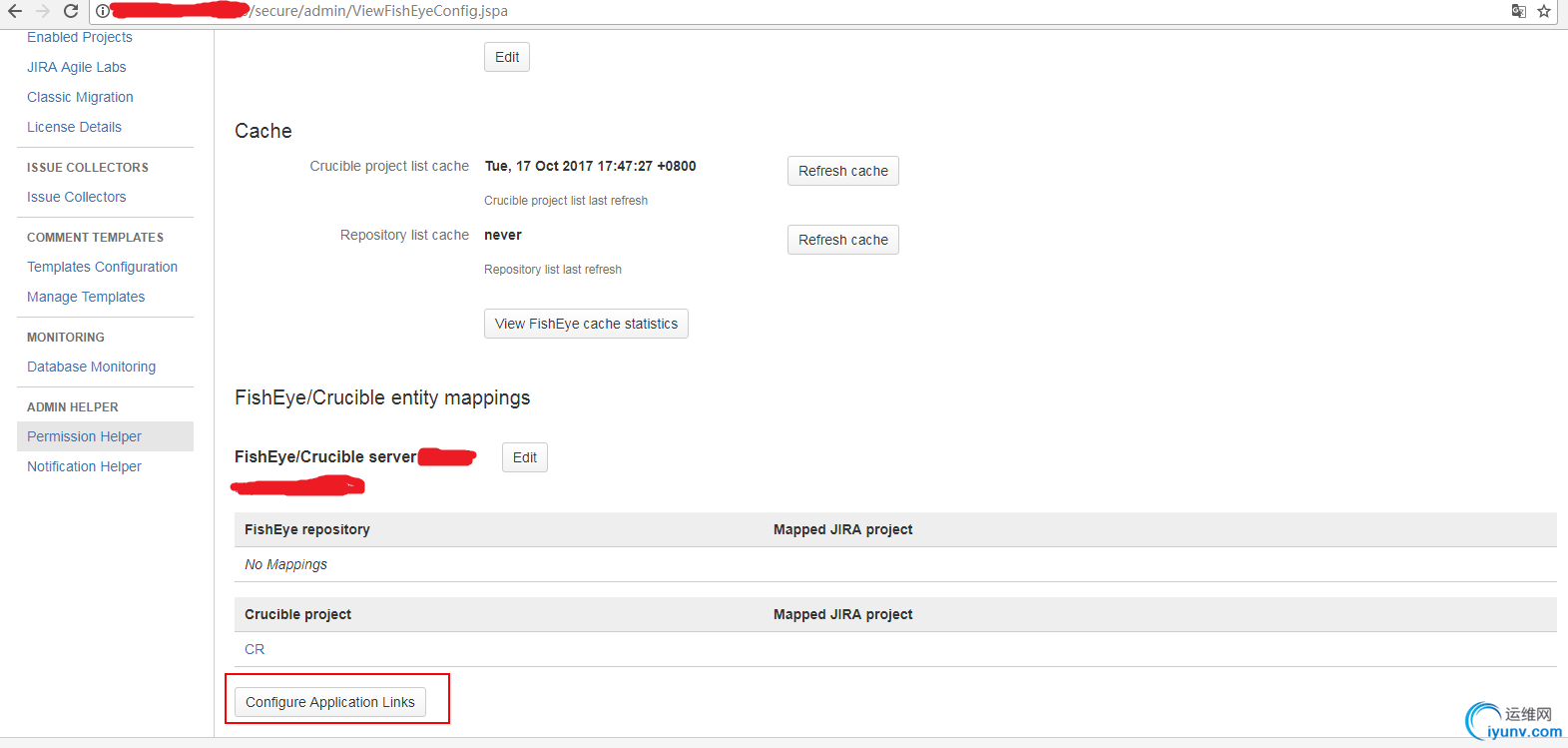Click the 'Crucible project list last refresh' description
The width and height of the screenshot is (1568, 748).
click(566, 201)
